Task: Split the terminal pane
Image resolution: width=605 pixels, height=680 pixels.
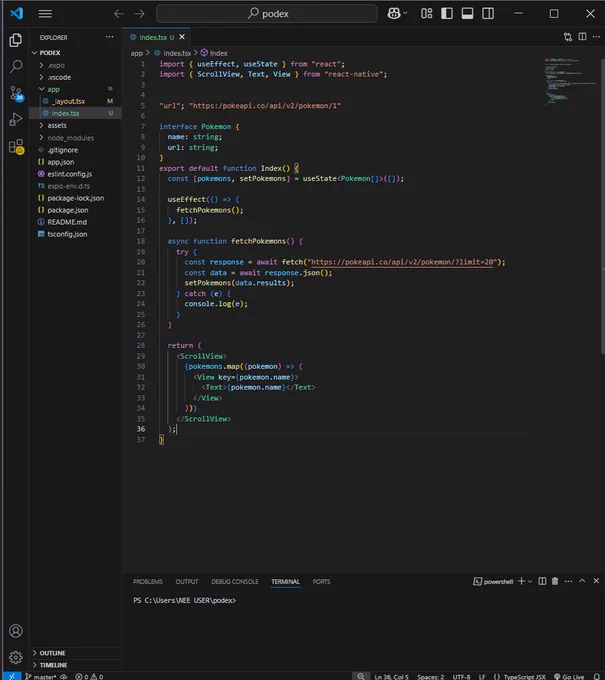Action: [542, 581]
